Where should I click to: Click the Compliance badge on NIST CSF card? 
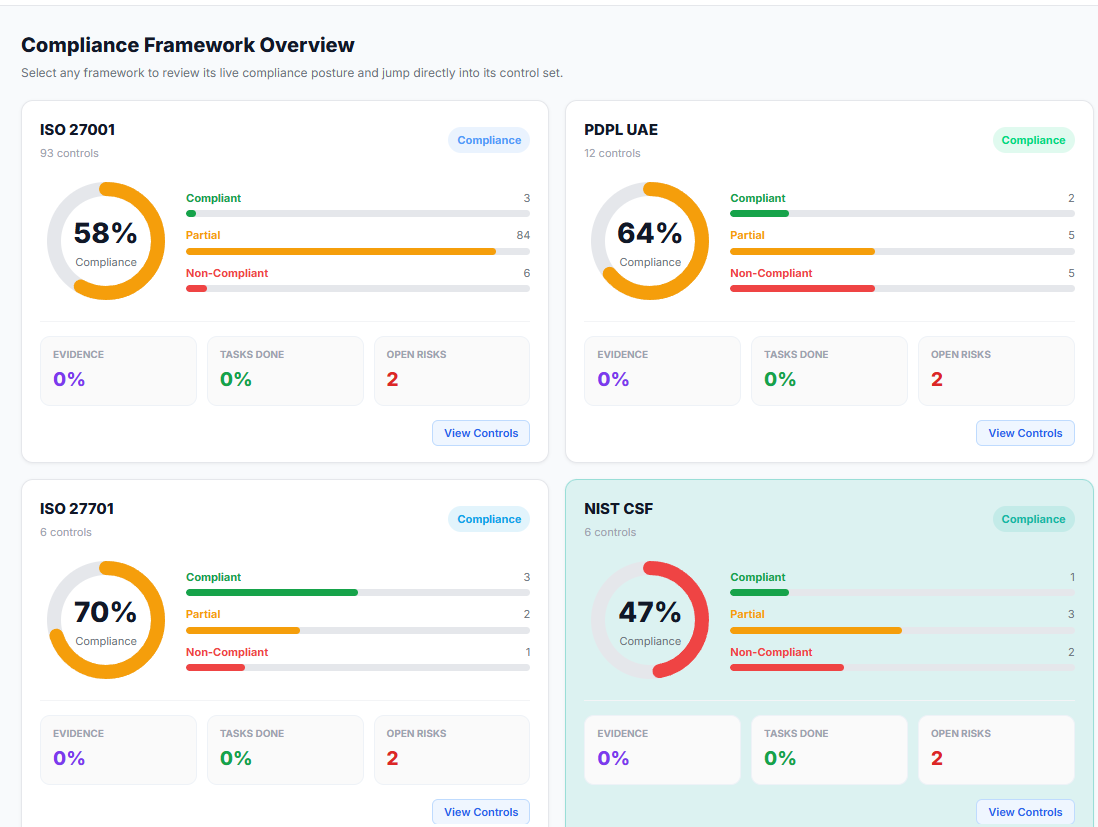point(1033,519)
